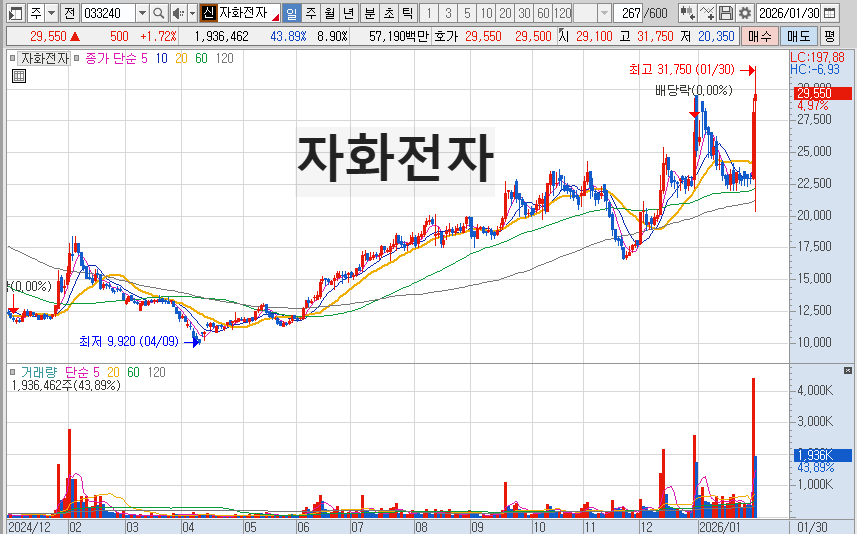Click the 1,936K volume tag on axis
The width and height of the screenshot is (857, 534).
(823, 455)
